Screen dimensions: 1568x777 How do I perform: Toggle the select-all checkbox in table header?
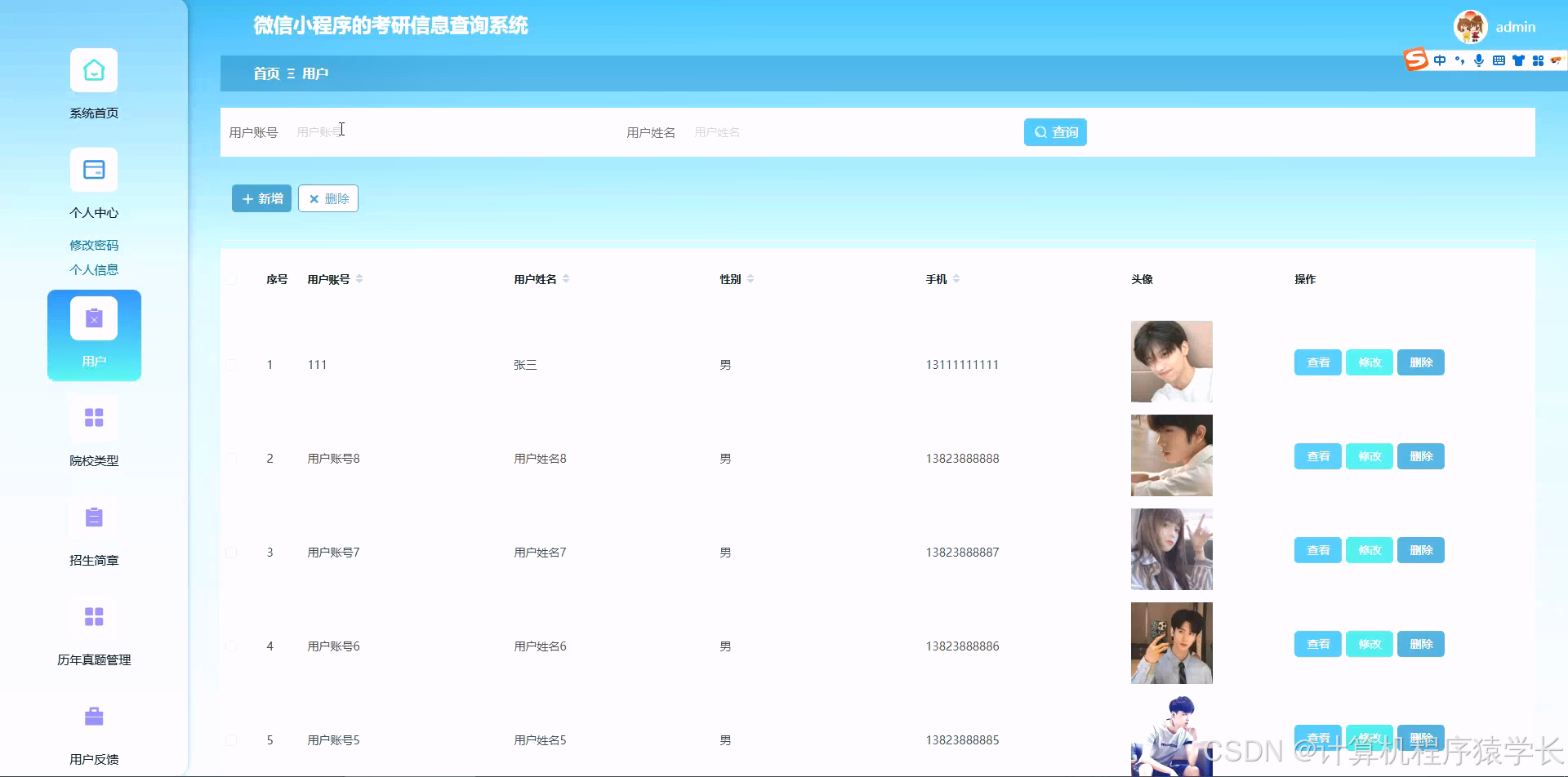(x=231, y=278)
